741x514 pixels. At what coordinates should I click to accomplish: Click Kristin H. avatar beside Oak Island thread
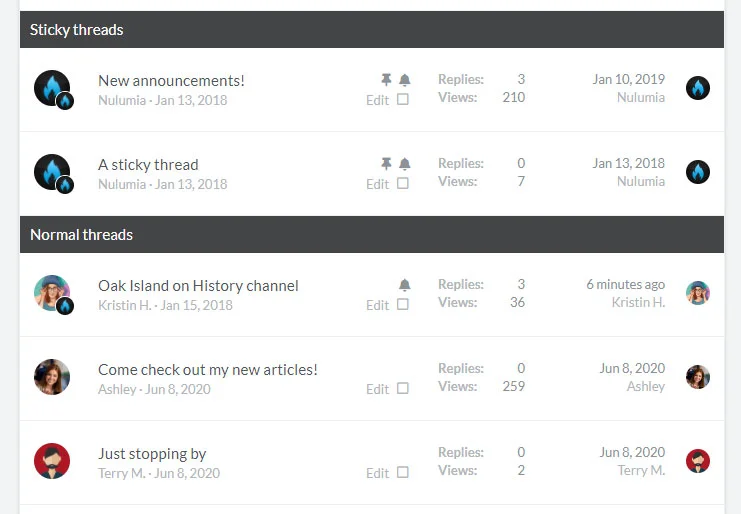52,293
